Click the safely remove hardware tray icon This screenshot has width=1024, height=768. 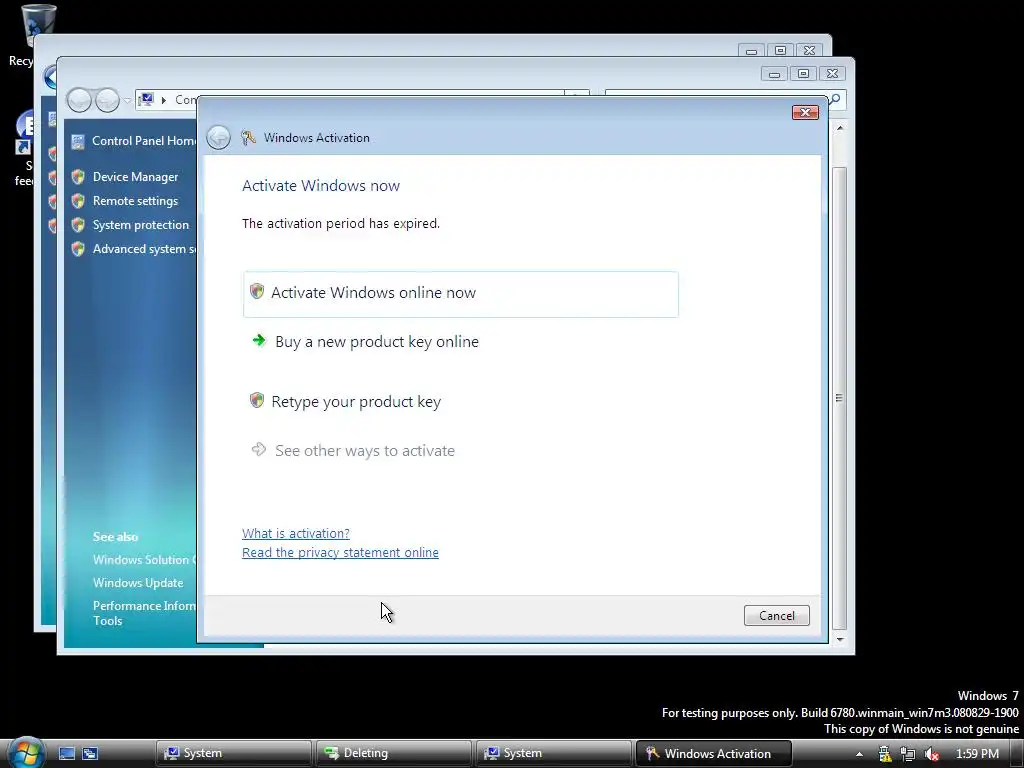(x=884, y=754)
